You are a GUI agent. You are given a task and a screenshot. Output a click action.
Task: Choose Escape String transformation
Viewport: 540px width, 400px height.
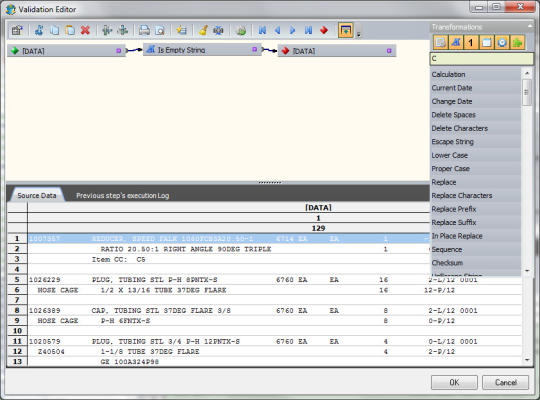pyautogui.click(x=475, y=142)
